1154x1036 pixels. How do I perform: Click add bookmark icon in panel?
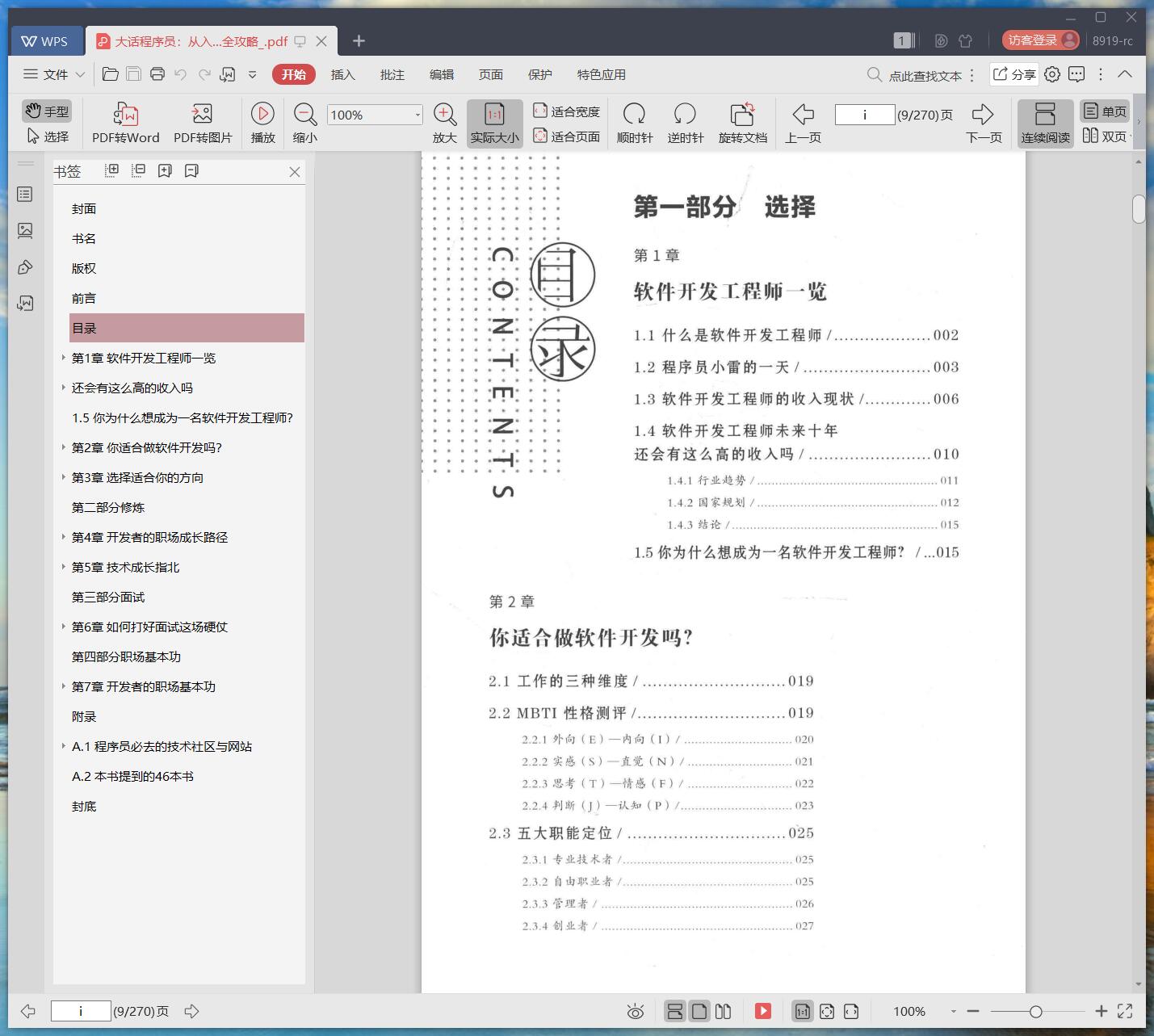pos(165,170)
